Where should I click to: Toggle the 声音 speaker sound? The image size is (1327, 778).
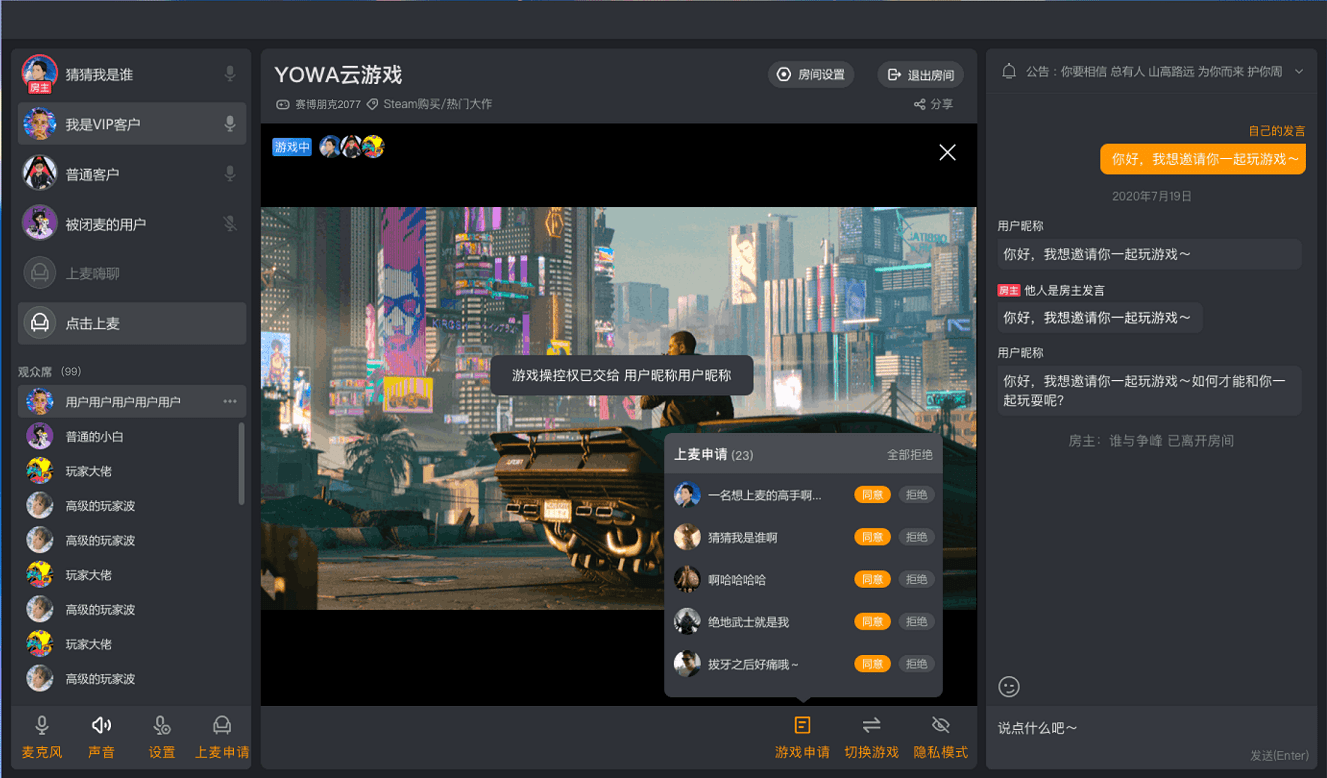tap(101, 738)
